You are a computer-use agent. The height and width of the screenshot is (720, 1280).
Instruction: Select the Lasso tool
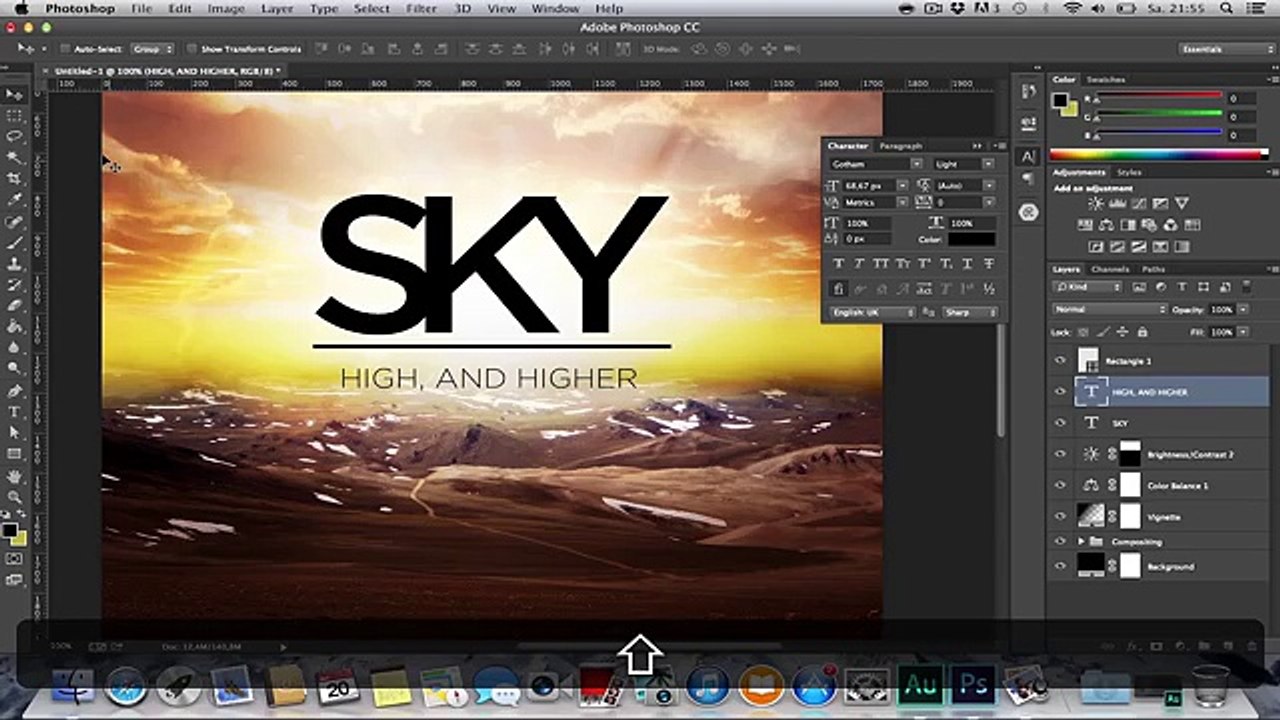[x=14, y=136]
